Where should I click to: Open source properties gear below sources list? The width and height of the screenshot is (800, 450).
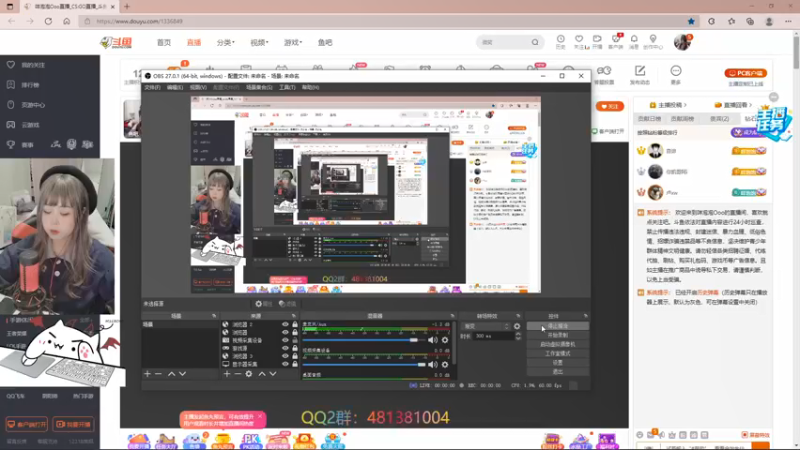[248, 374]
